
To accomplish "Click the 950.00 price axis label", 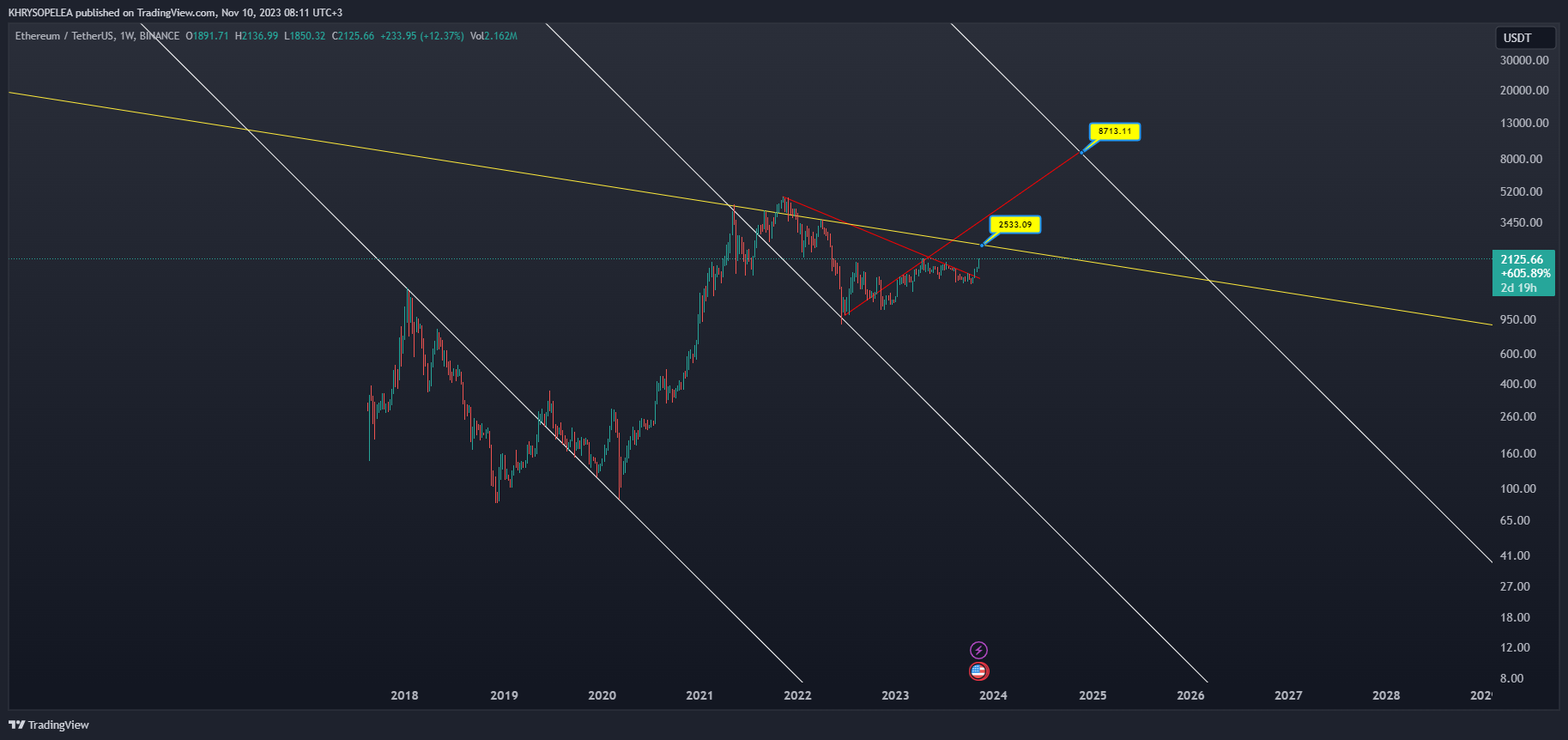I will (x=1517, y=319).
